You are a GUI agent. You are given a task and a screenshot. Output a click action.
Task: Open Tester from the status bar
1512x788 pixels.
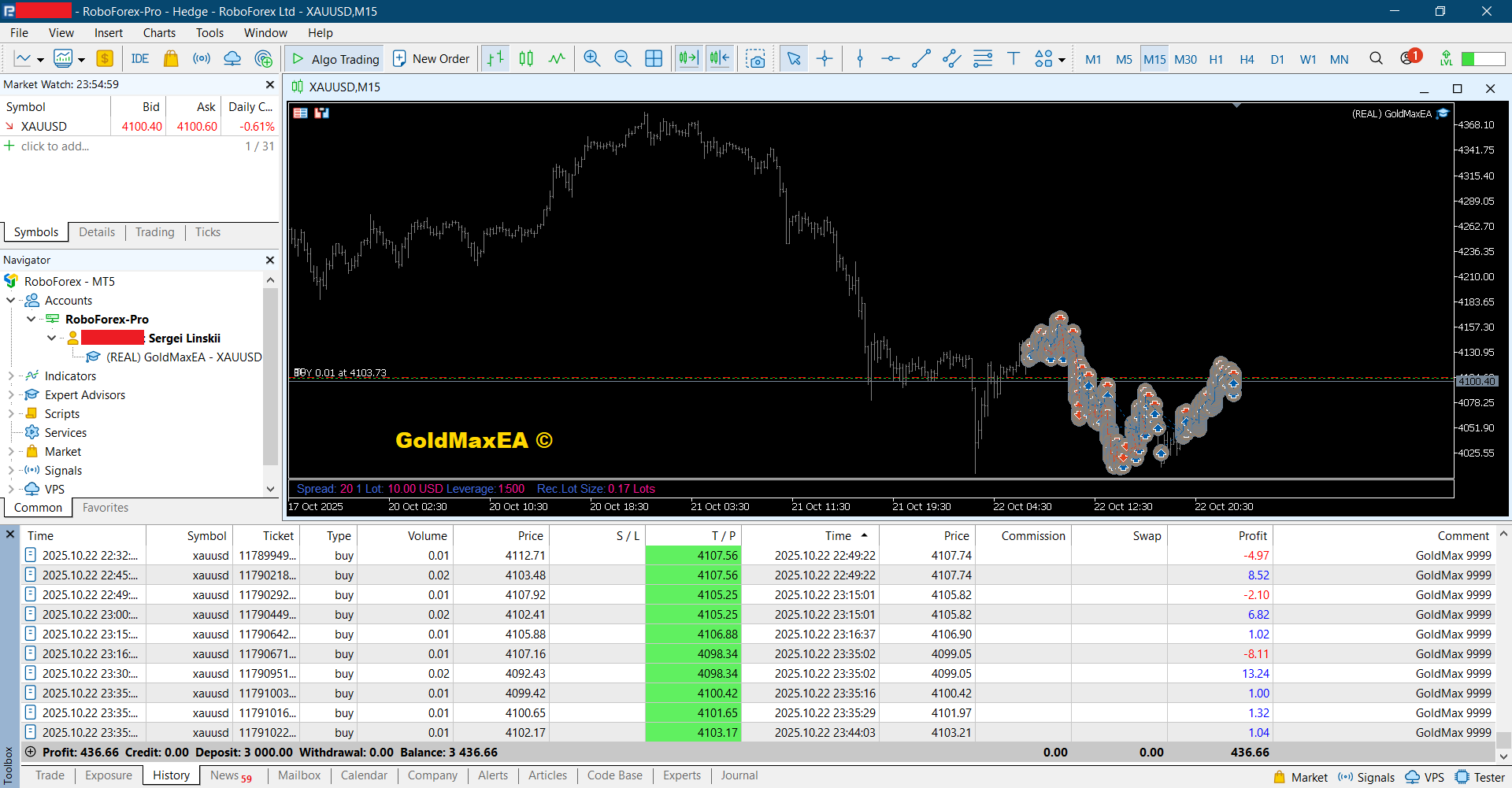(x=1480, y=777)
